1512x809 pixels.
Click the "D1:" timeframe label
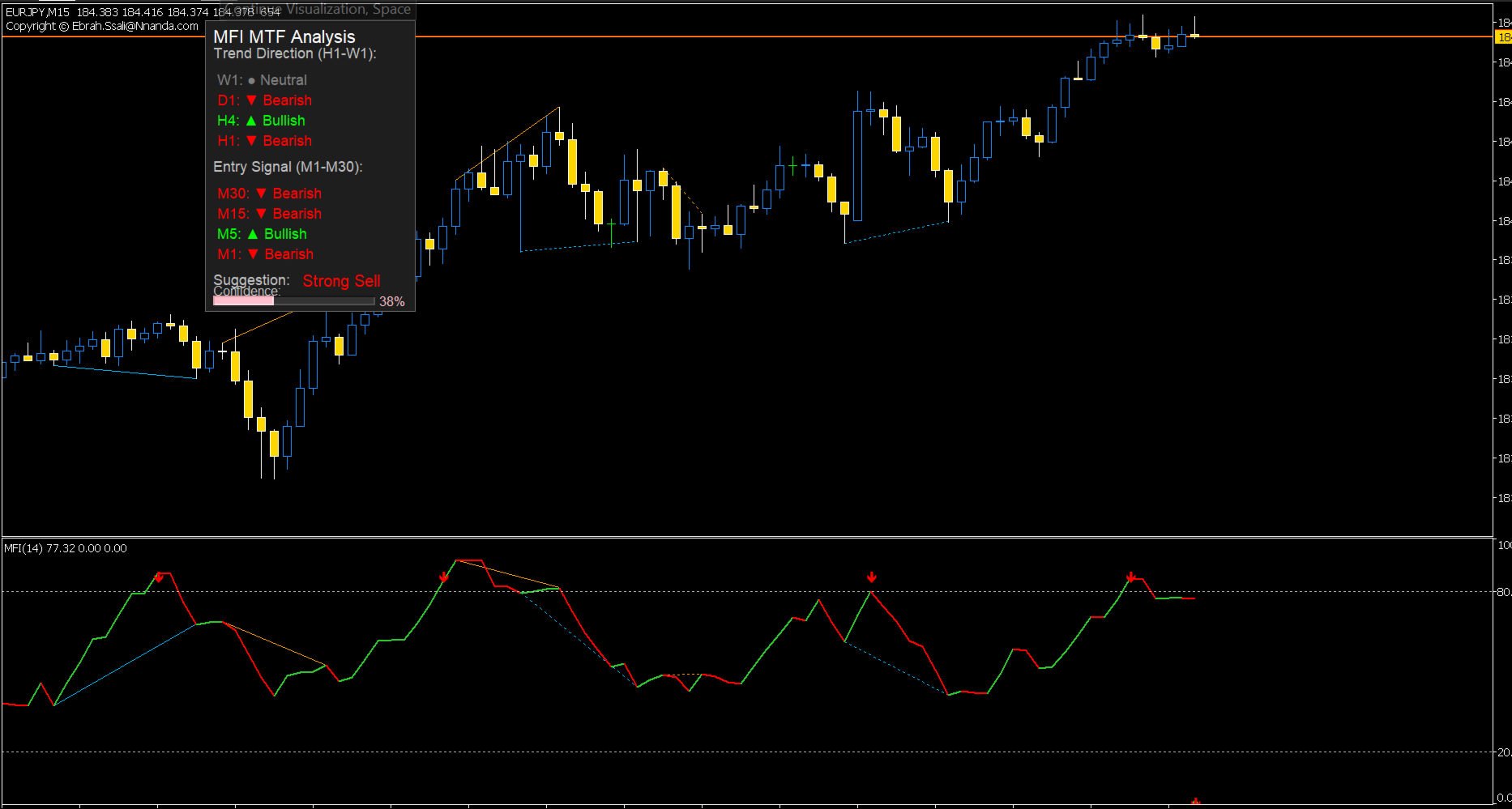click(229, 100)
